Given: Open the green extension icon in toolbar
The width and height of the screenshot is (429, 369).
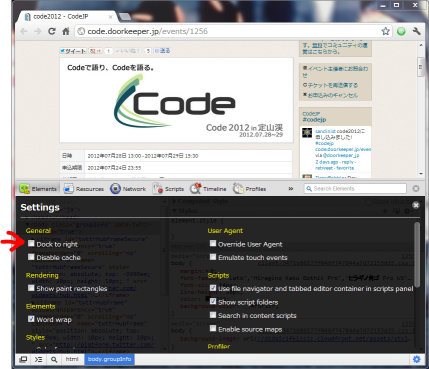Looking at the screenshot, I should tap(401, 31).
